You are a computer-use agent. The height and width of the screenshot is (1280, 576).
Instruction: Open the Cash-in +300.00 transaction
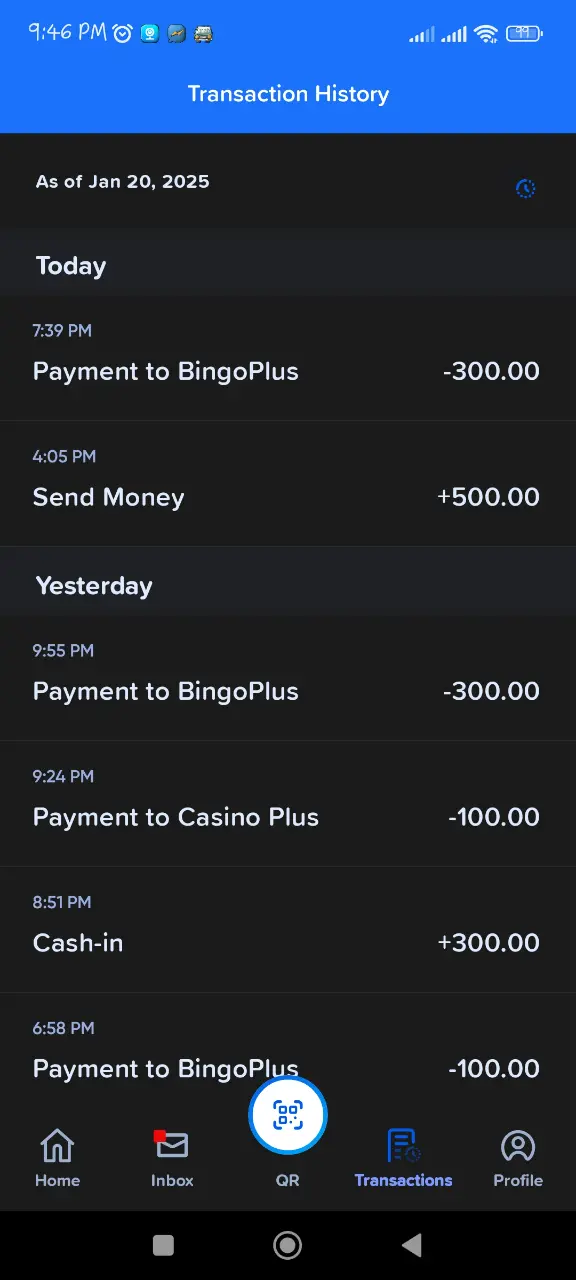tap(288, 930)
